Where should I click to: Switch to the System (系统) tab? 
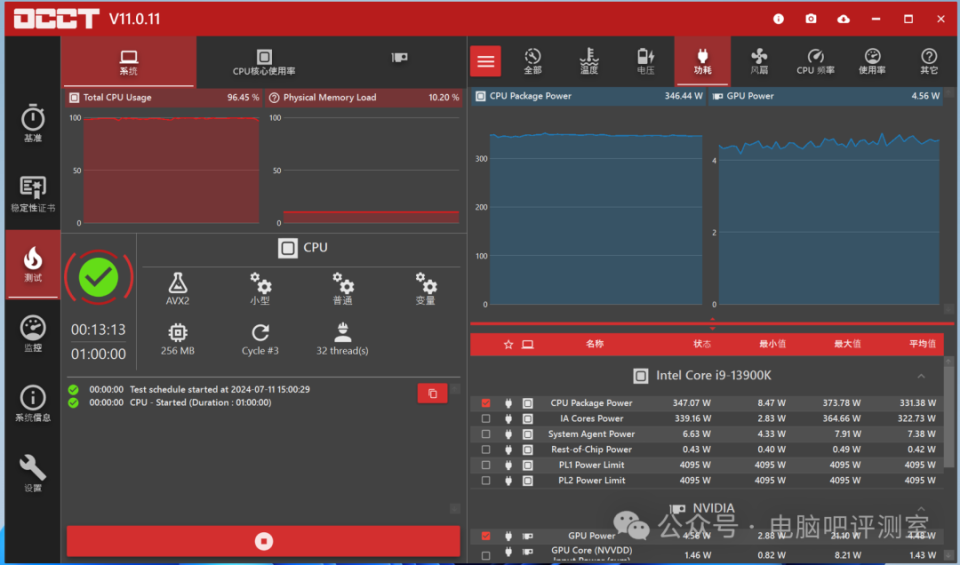click(x=129, y=62)
